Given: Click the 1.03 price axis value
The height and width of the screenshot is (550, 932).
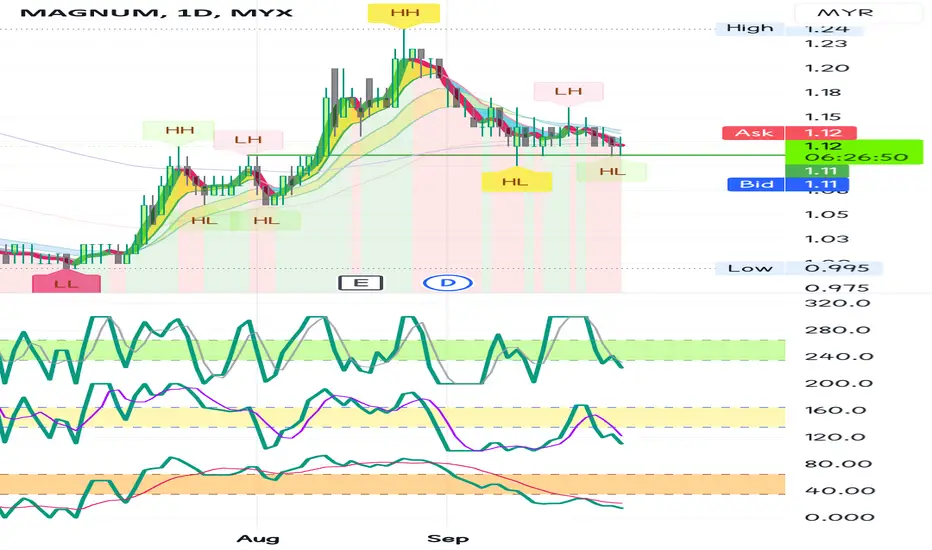Looking at the screenshot, I should [x=826, y=239].
